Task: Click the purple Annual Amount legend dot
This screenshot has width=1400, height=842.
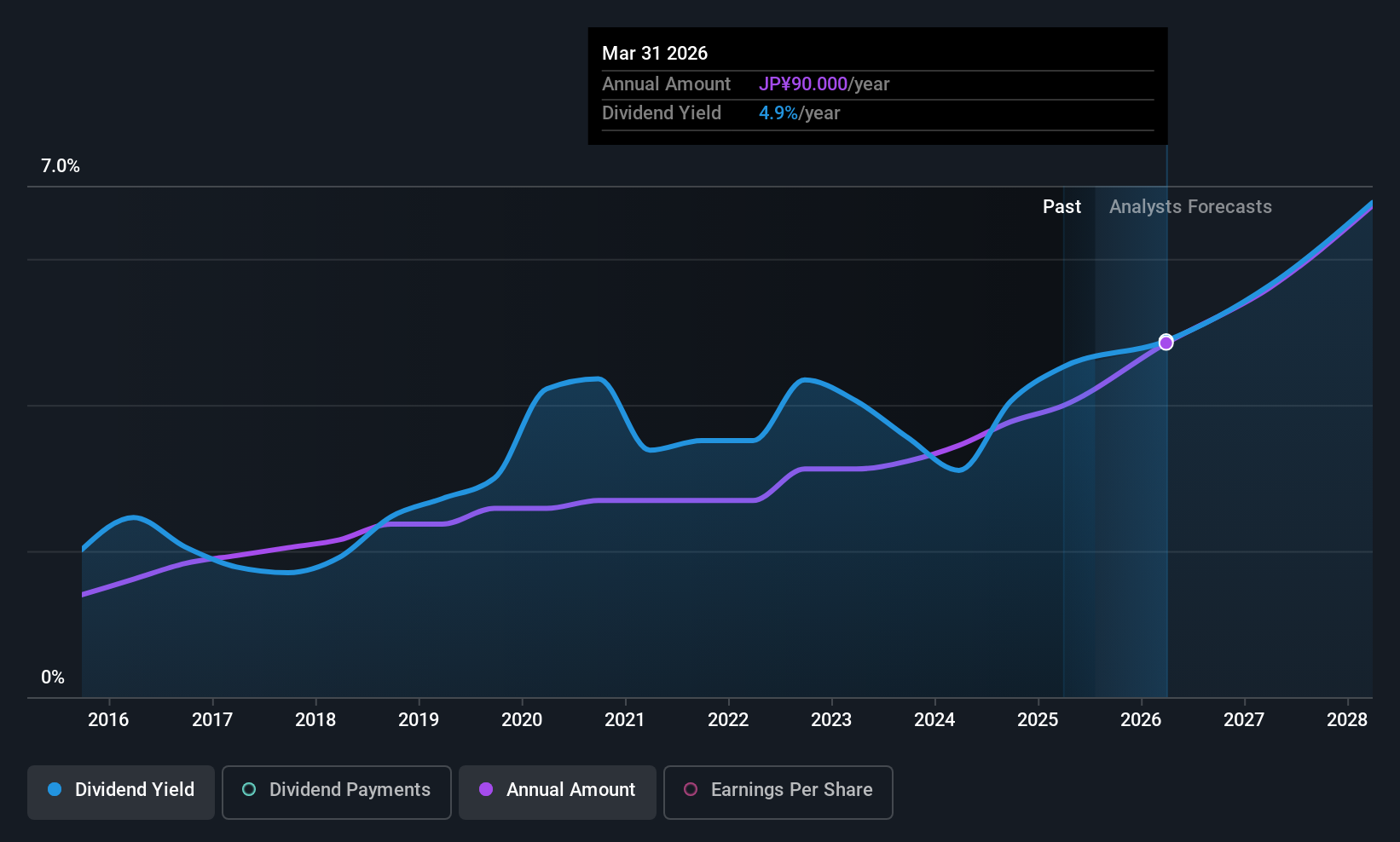Action: coord(486,789)
